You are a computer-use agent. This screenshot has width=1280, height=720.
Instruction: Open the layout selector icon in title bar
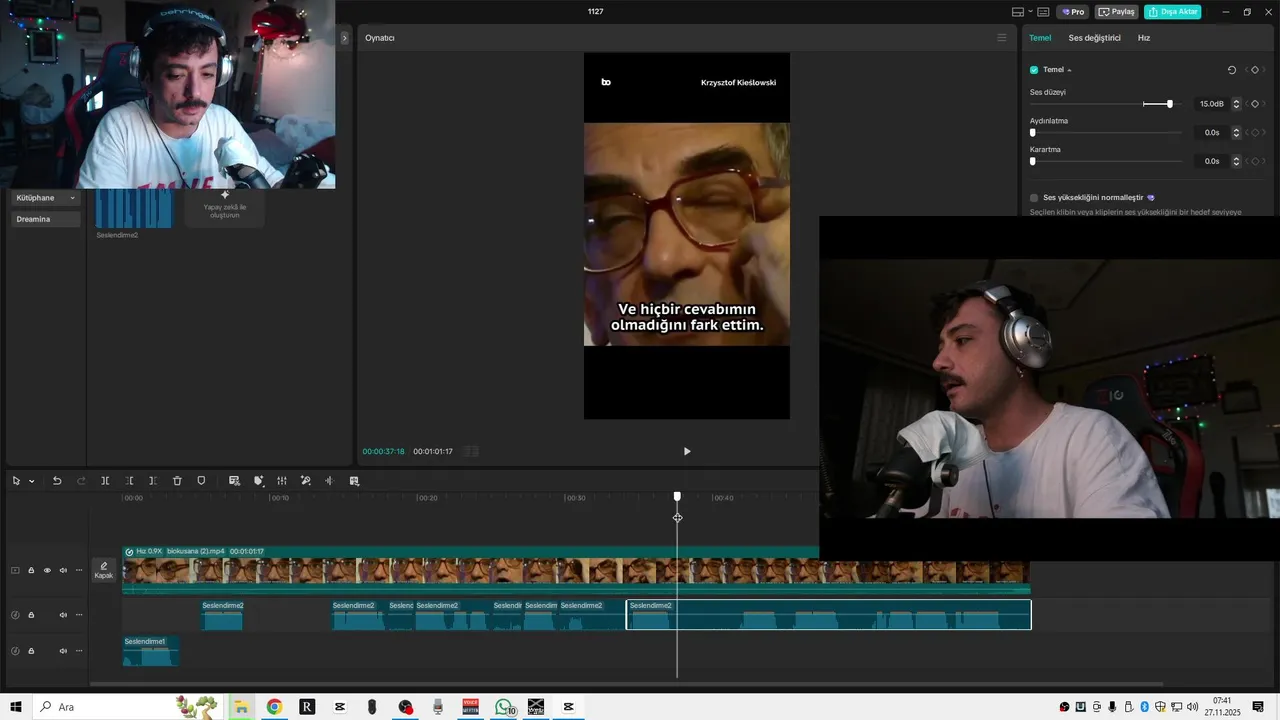1018,12
